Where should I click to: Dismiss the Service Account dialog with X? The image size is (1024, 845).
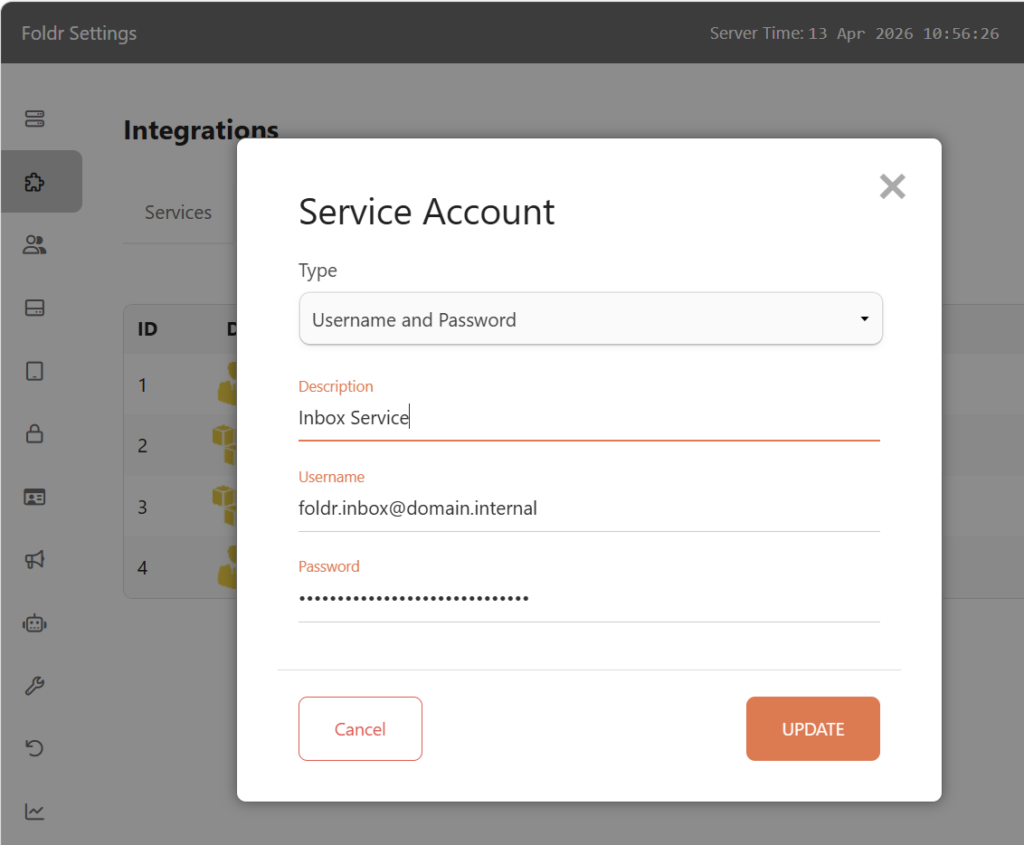(891, 186)
